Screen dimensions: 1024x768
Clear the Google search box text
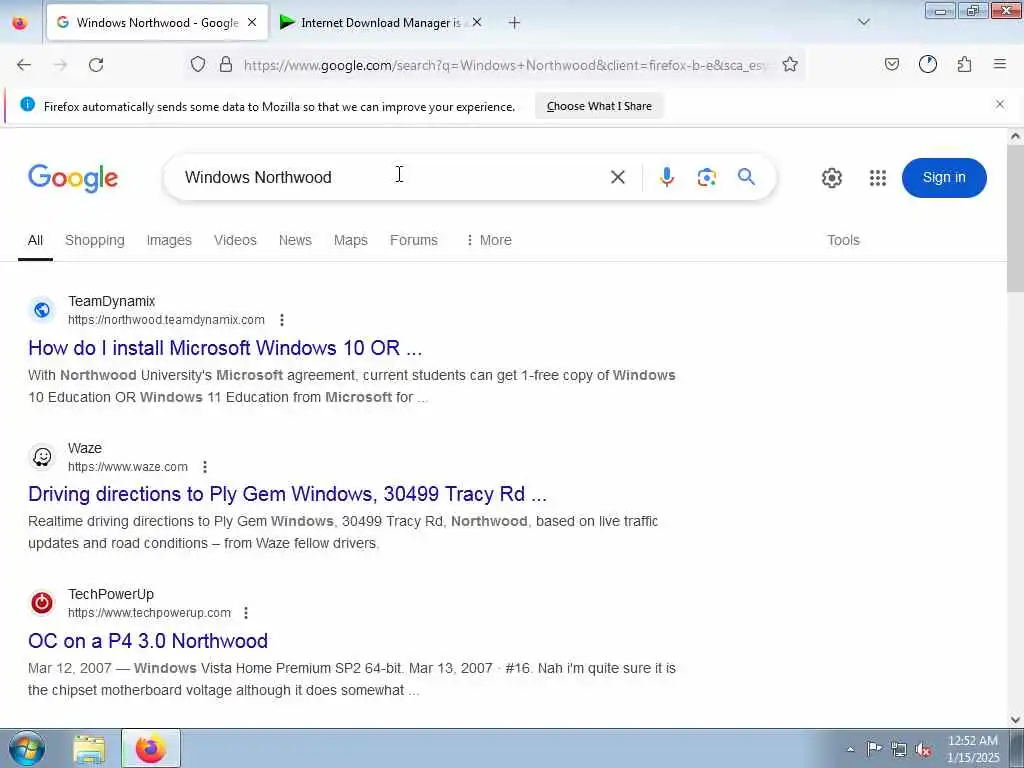618,177
